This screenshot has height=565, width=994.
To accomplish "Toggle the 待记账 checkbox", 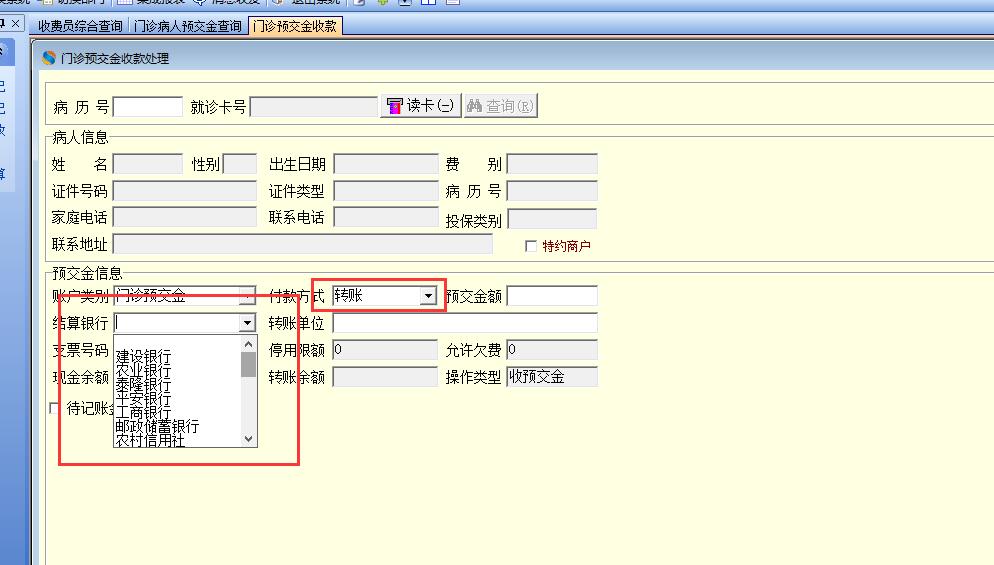I will pos(55,408).
